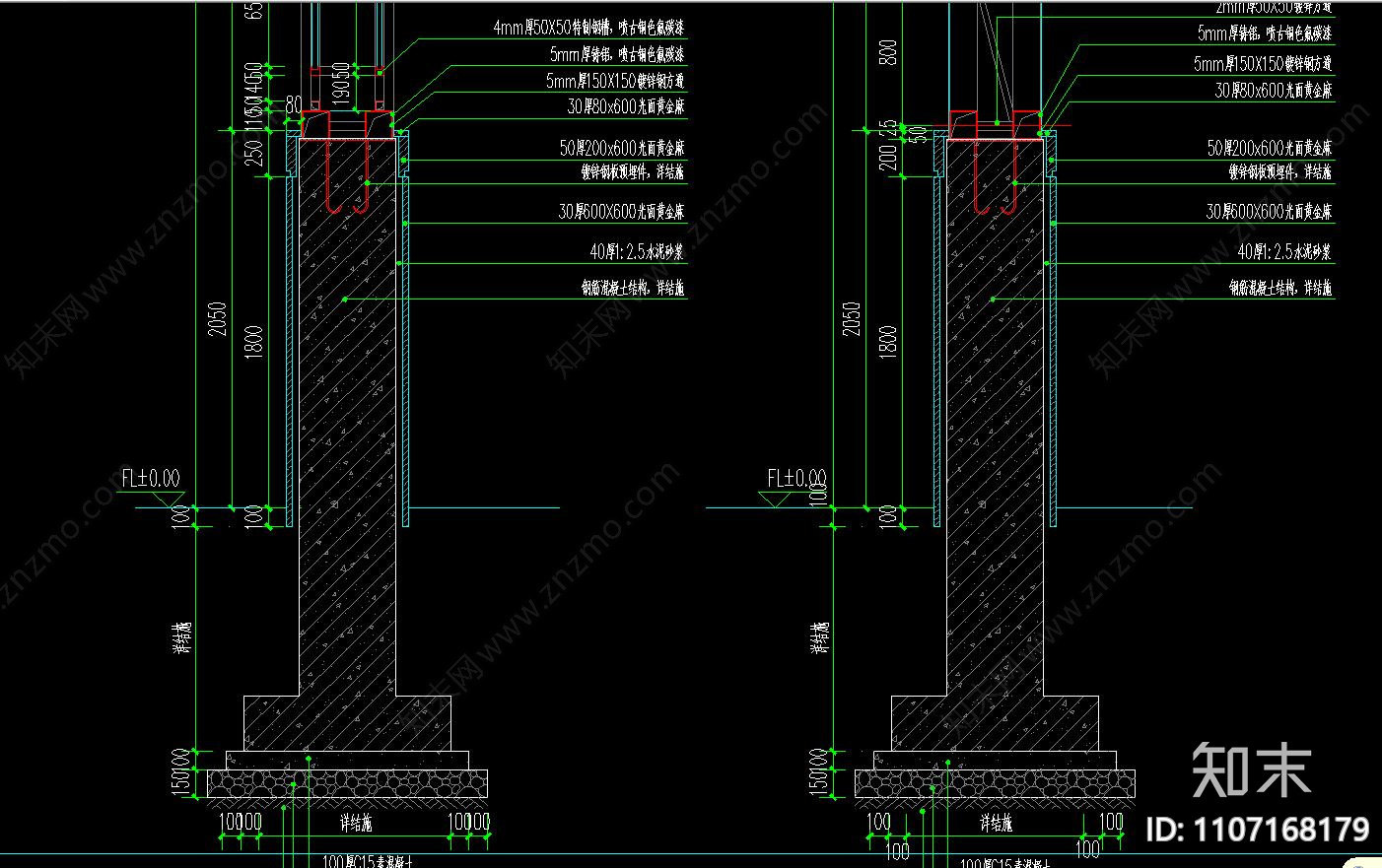Select '5mm厚150X150镀锌钢方通' note in left detail
The image size is (1382, 868).
[x=615, y=81]
